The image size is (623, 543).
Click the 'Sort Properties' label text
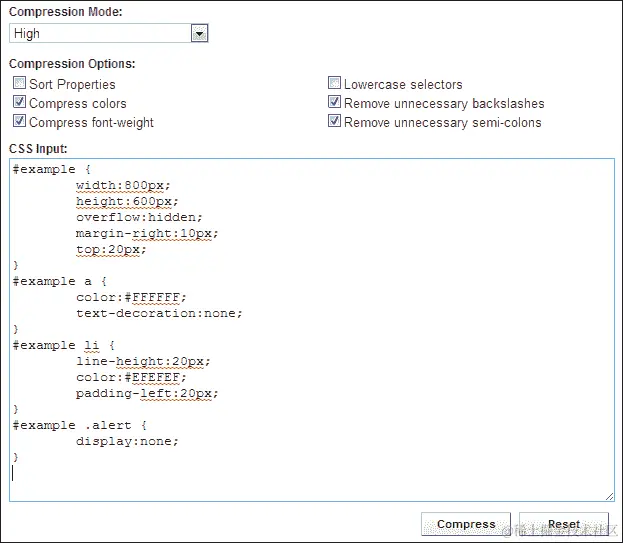(x=72, y=84)
